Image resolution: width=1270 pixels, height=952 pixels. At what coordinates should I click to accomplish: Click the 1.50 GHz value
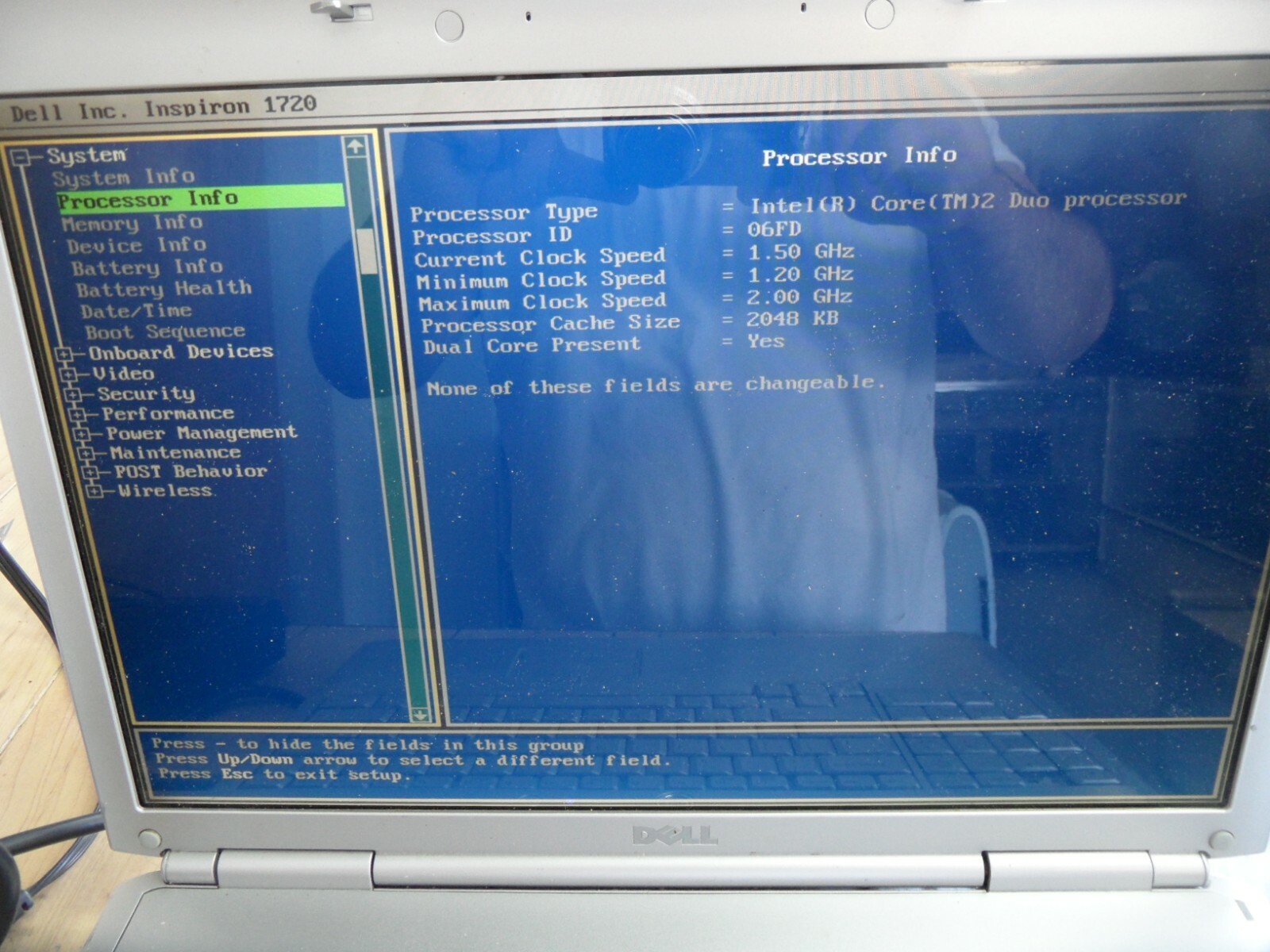point(801,252)
